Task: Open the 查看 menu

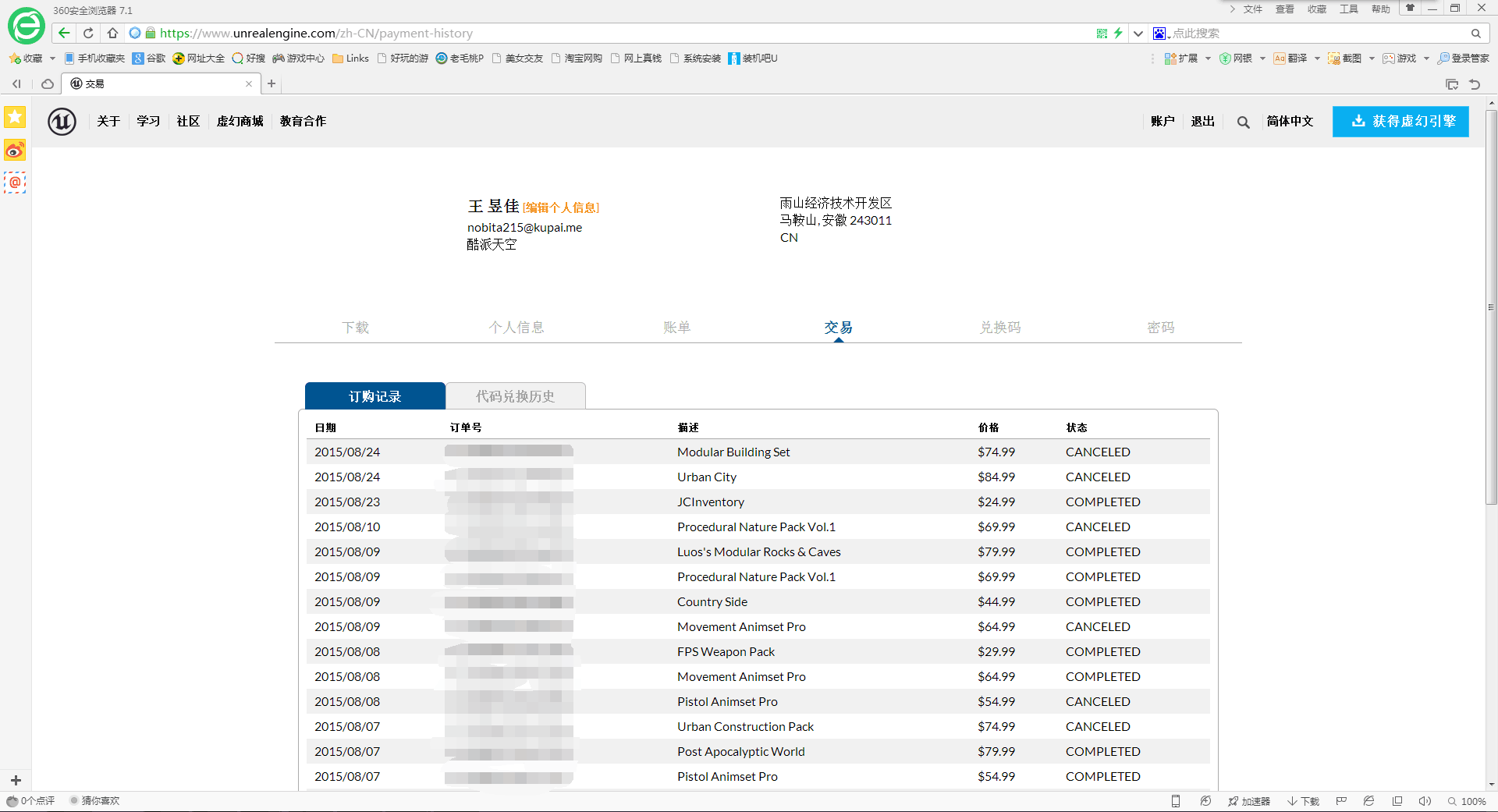Action: pyautogui.click(x=1285, y=9)
